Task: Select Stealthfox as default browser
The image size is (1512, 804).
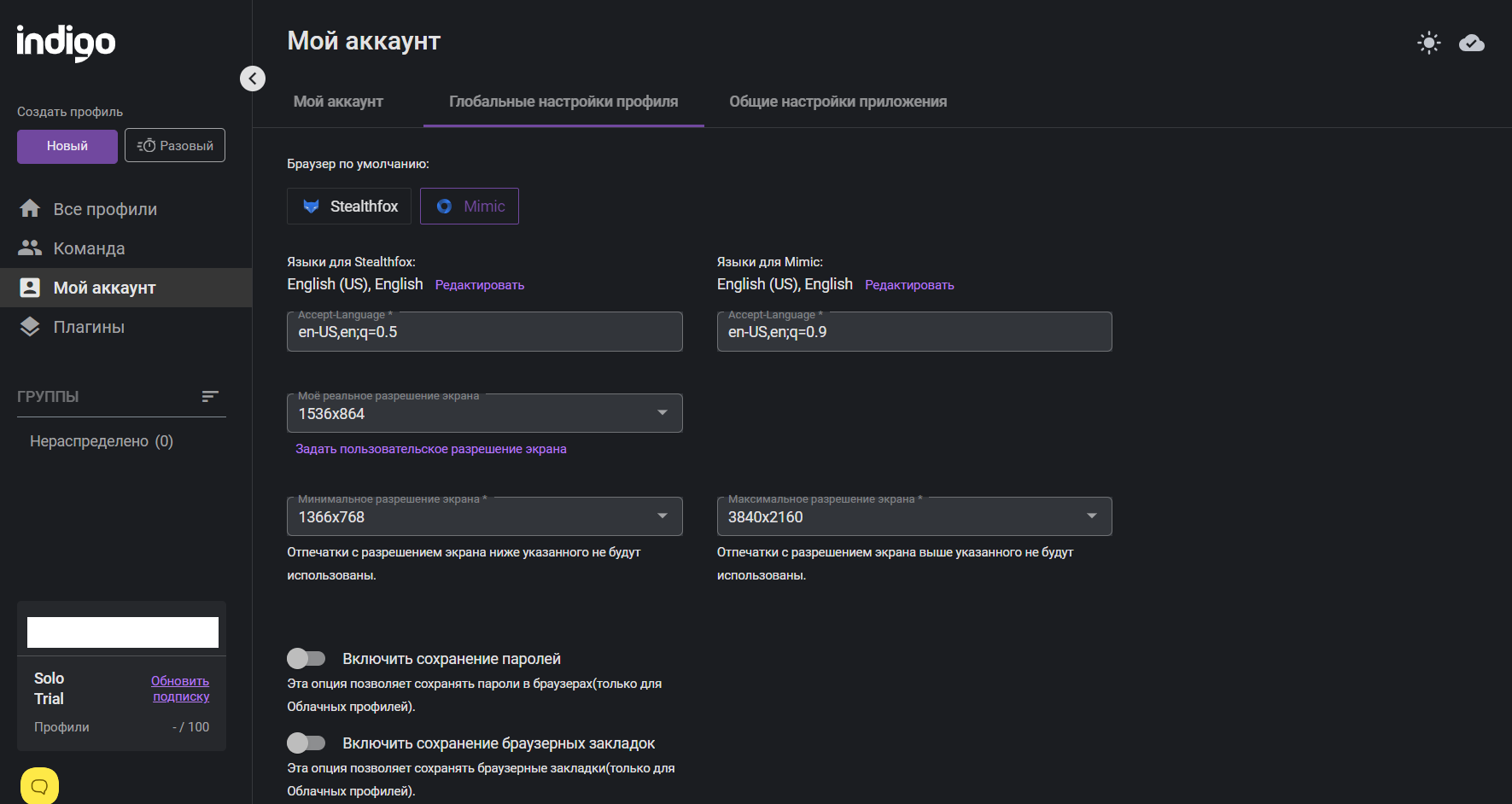Action: [x=349, y=207]
